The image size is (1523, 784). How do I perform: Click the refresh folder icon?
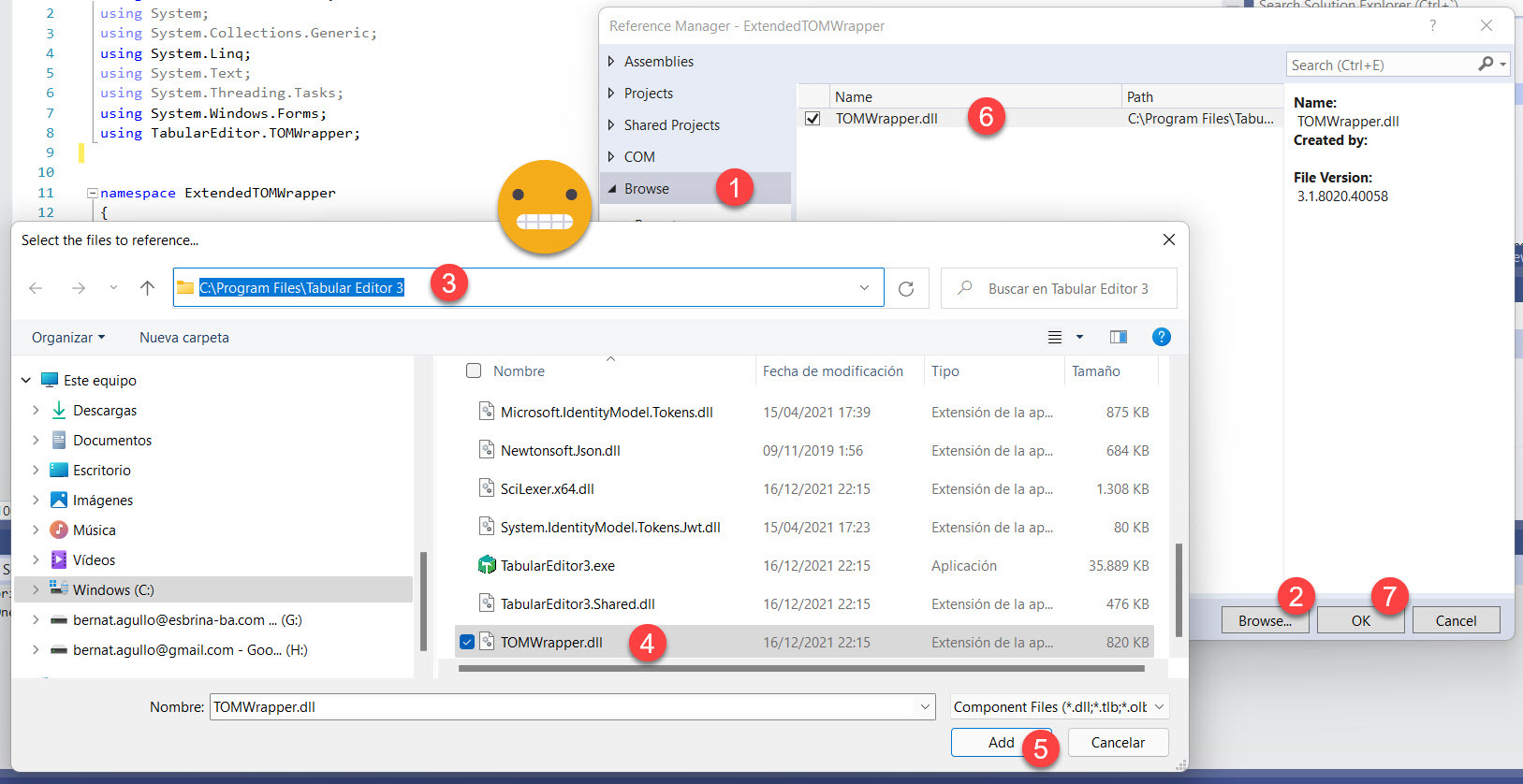pos(905,289)
